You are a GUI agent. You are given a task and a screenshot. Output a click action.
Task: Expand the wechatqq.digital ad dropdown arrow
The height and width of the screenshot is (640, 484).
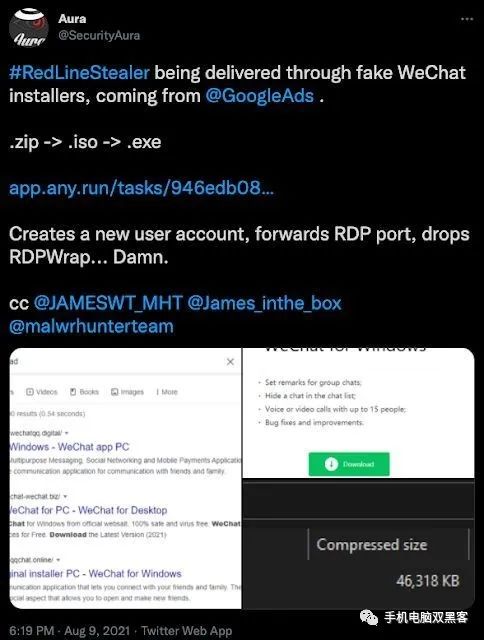(67, 433)
